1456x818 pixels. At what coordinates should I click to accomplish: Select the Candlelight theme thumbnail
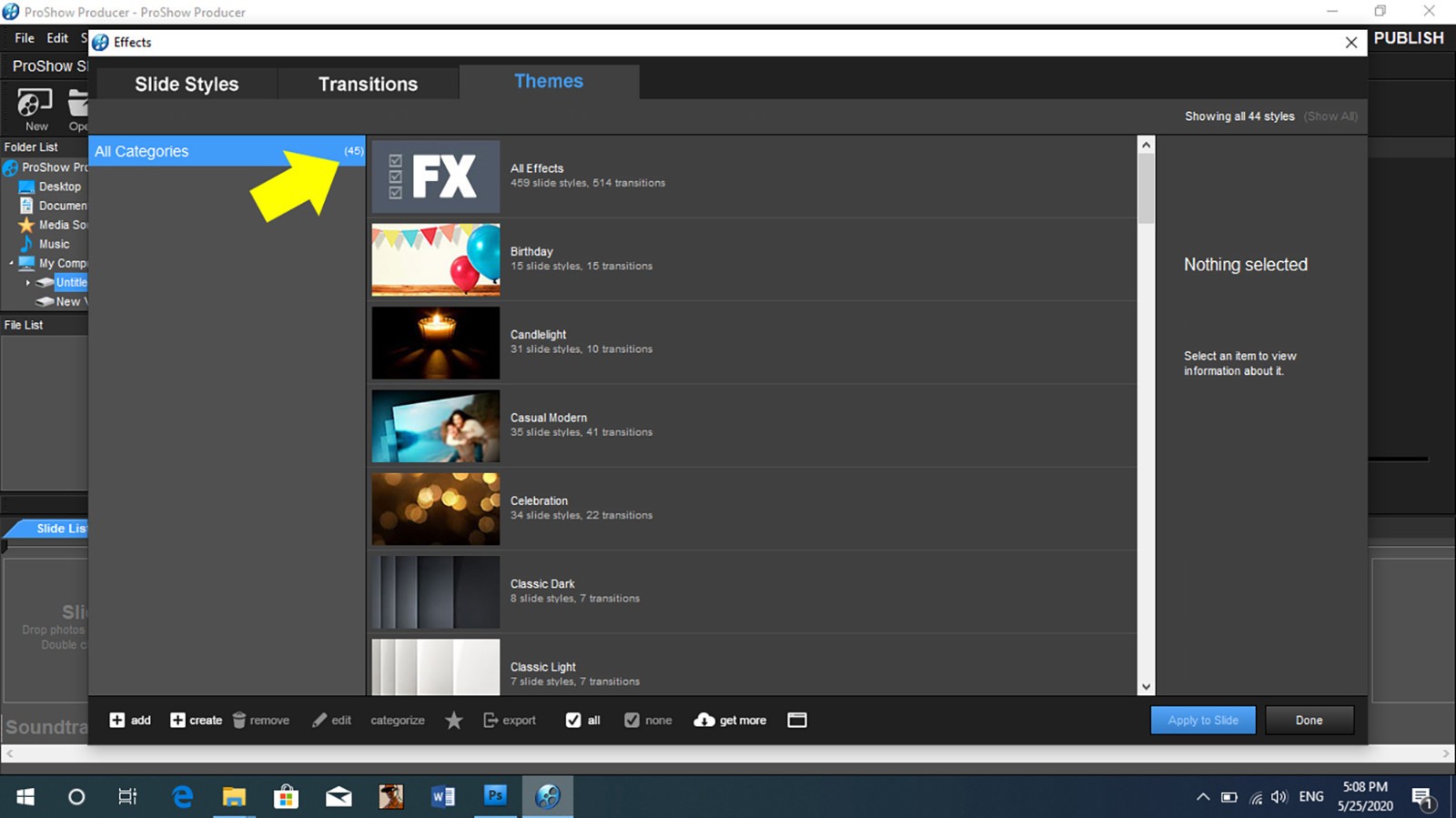[436, 343]
